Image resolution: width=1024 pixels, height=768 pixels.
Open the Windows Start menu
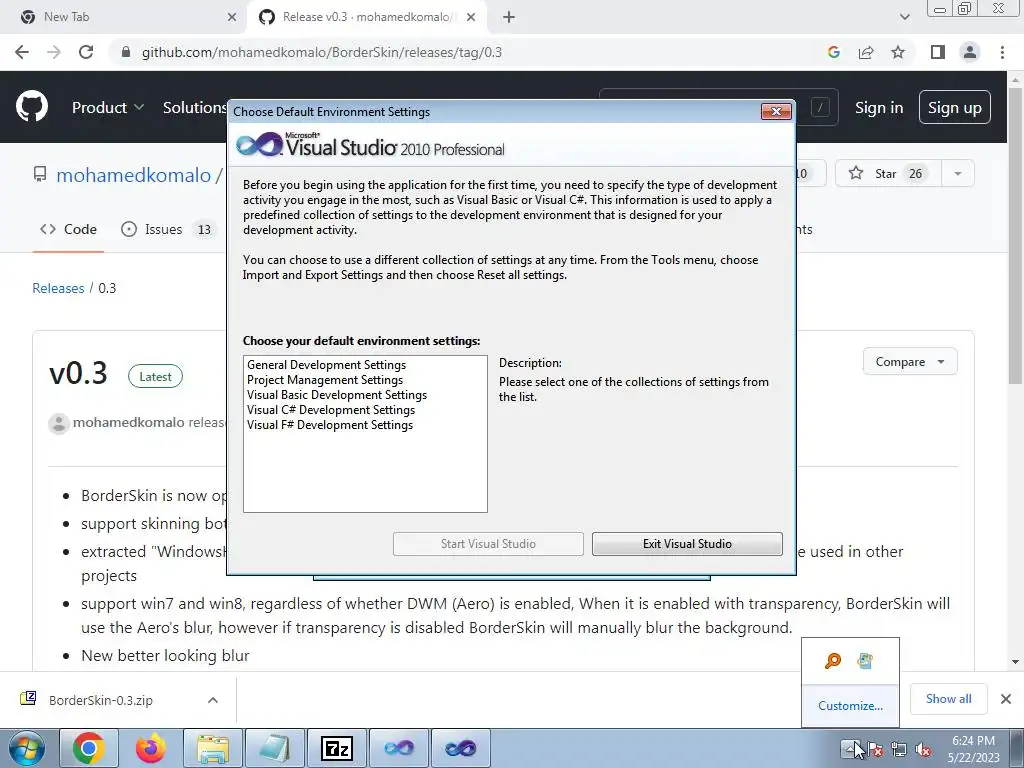click(26, 748)
